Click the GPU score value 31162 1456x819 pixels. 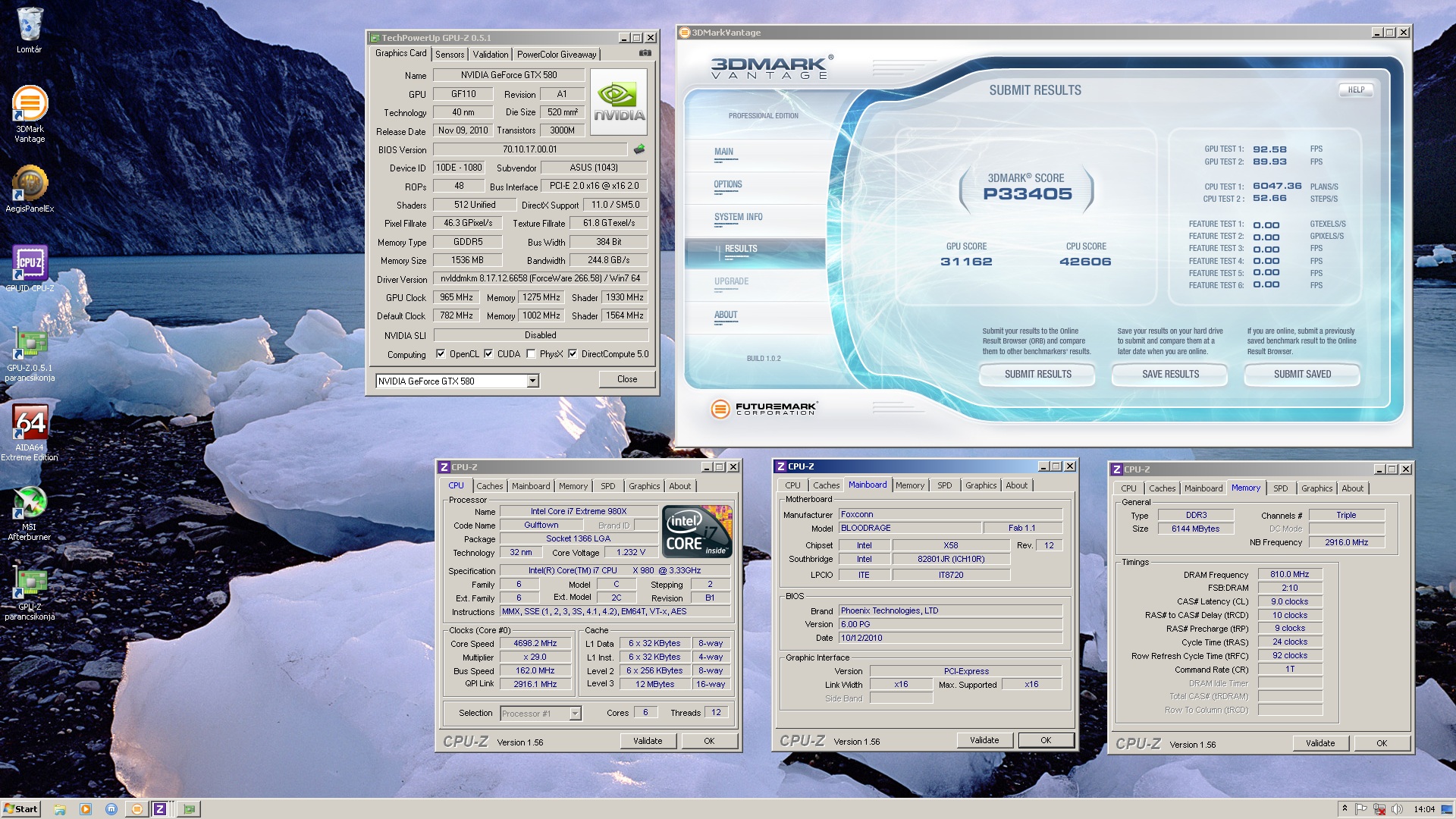click(966, 262)
